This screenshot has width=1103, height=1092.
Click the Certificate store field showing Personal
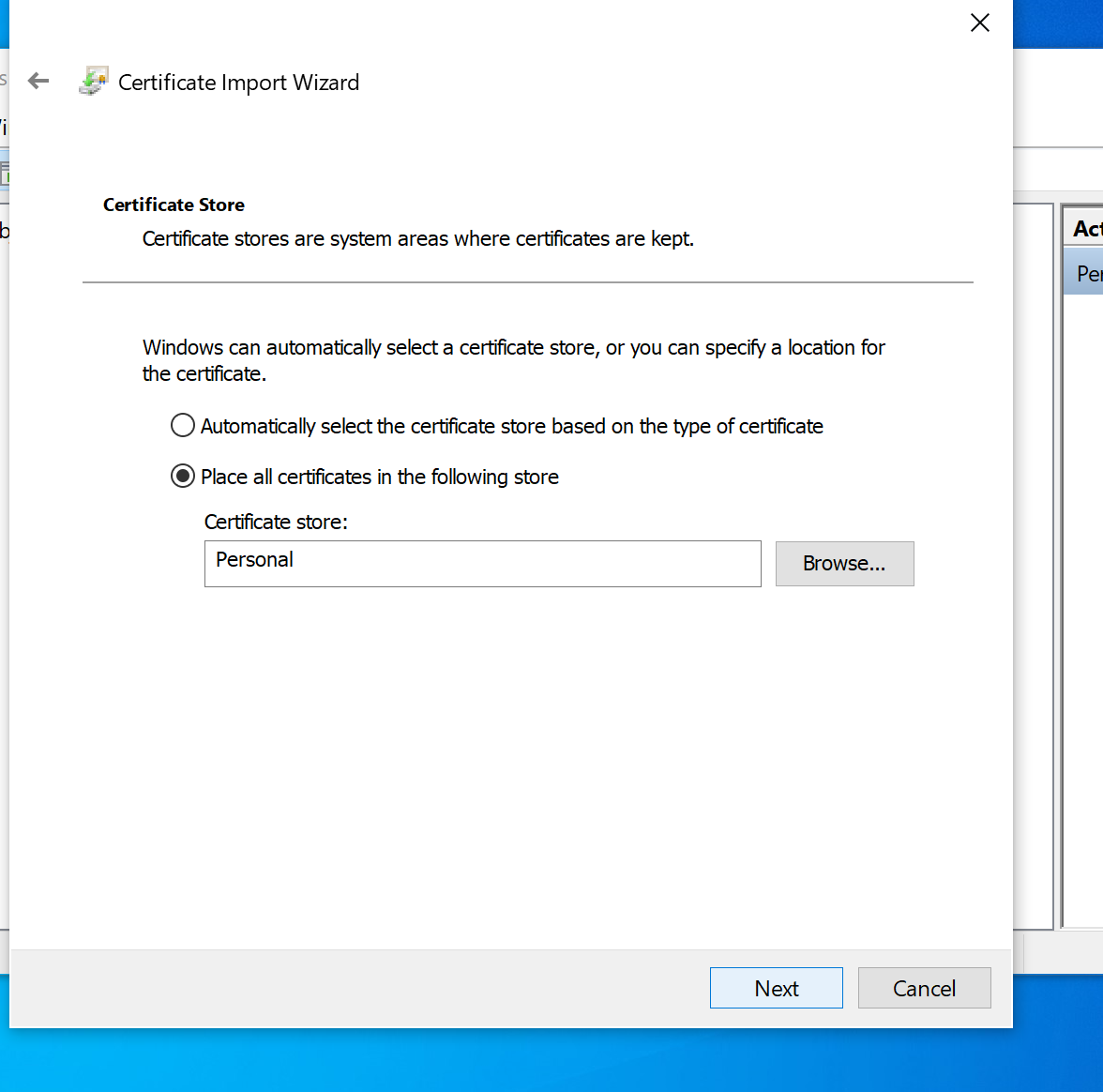(x=482, y=563)
